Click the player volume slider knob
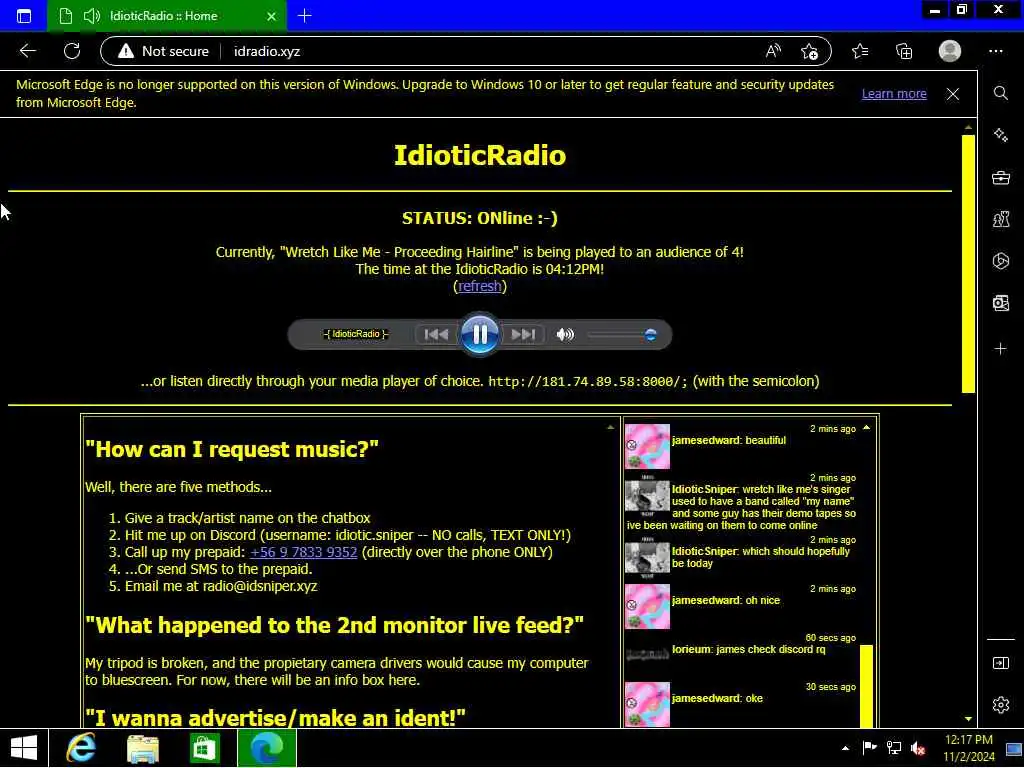Image resolution: width=1024 pixels, height=768 pixels. click(650, 334)
